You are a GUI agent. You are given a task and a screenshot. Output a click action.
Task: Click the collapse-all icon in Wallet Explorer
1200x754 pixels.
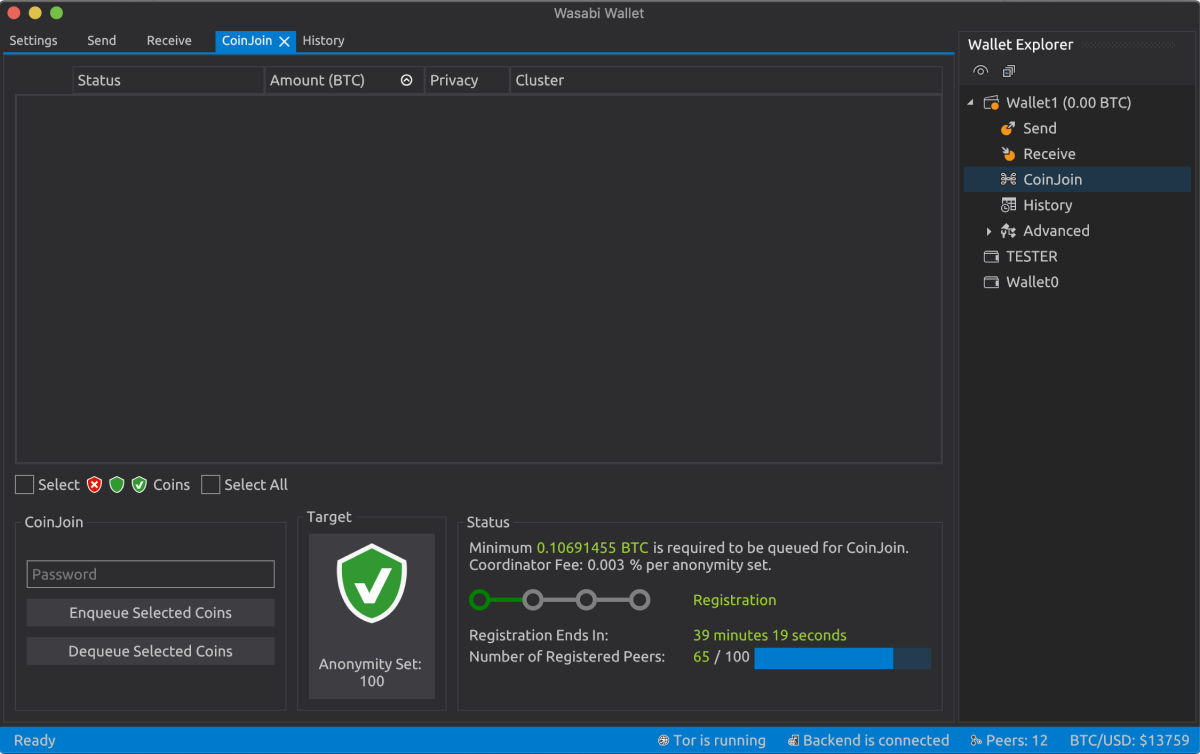[x=1009, y=71]
